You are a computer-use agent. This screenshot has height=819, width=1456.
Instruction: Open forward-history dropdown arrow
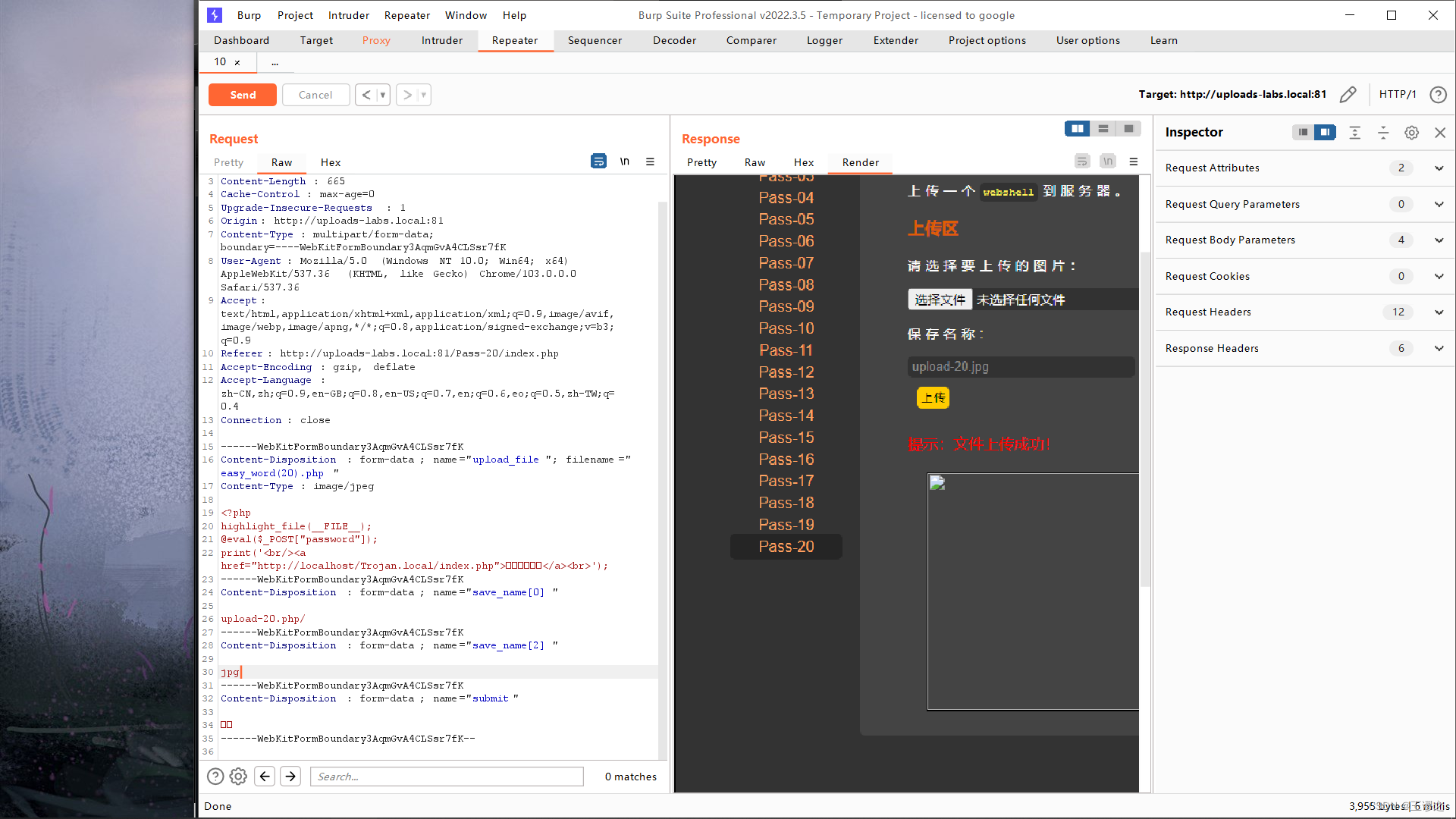(424, 95)
